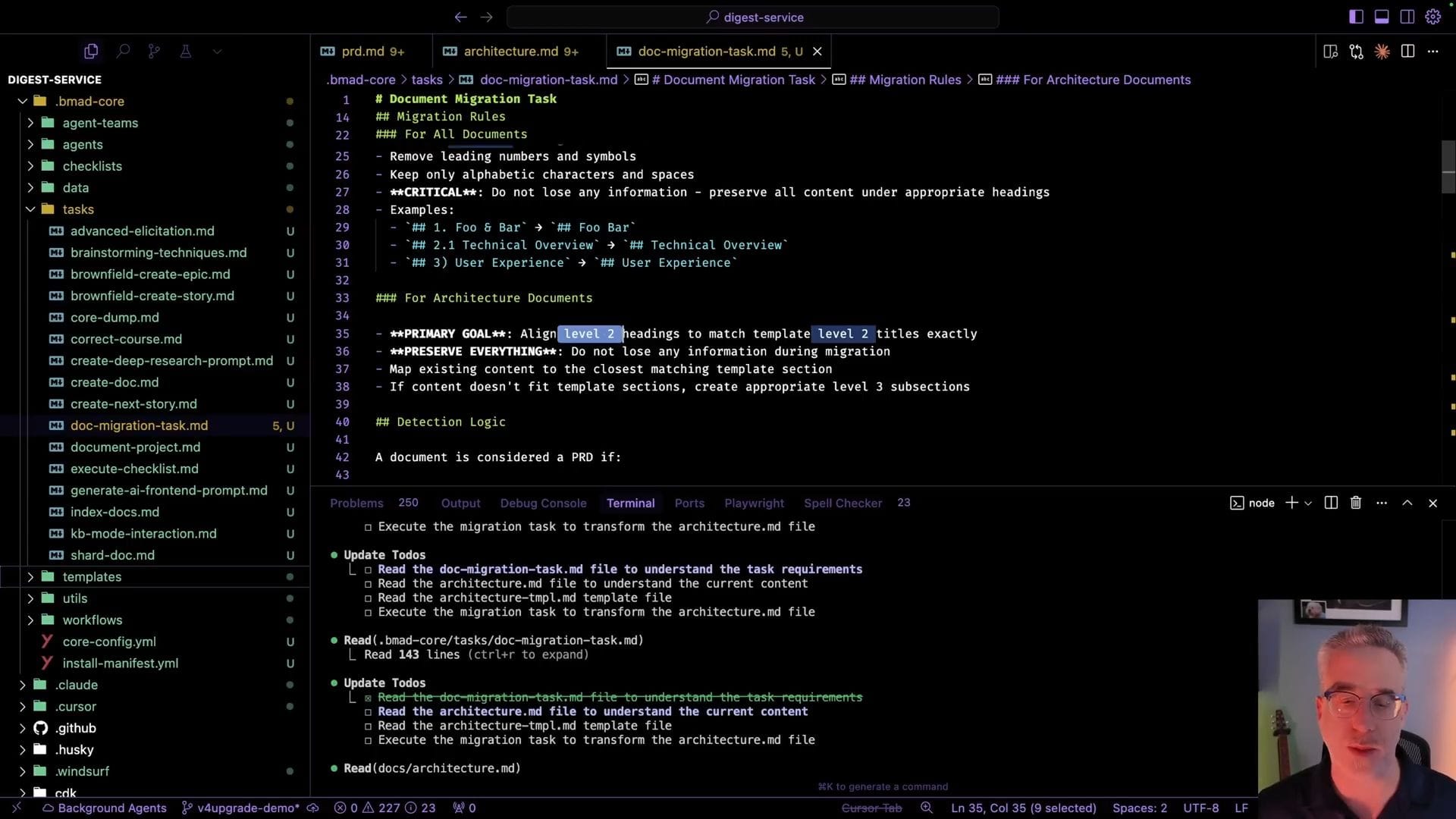Kill terminal with trash icon
Viewport: 1456px width, 819px height.
1356,503
